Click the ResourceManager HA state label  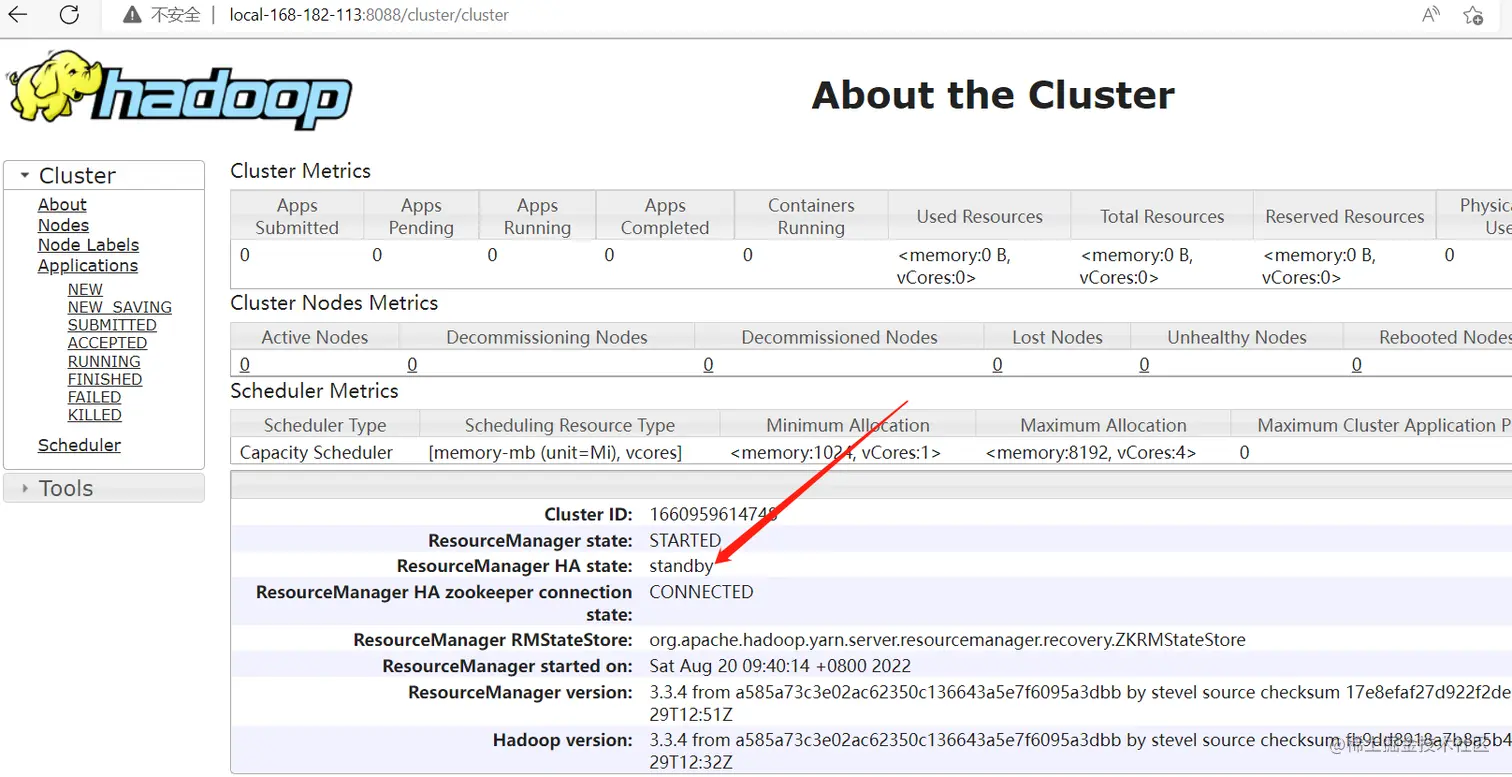tap(514, 566)
